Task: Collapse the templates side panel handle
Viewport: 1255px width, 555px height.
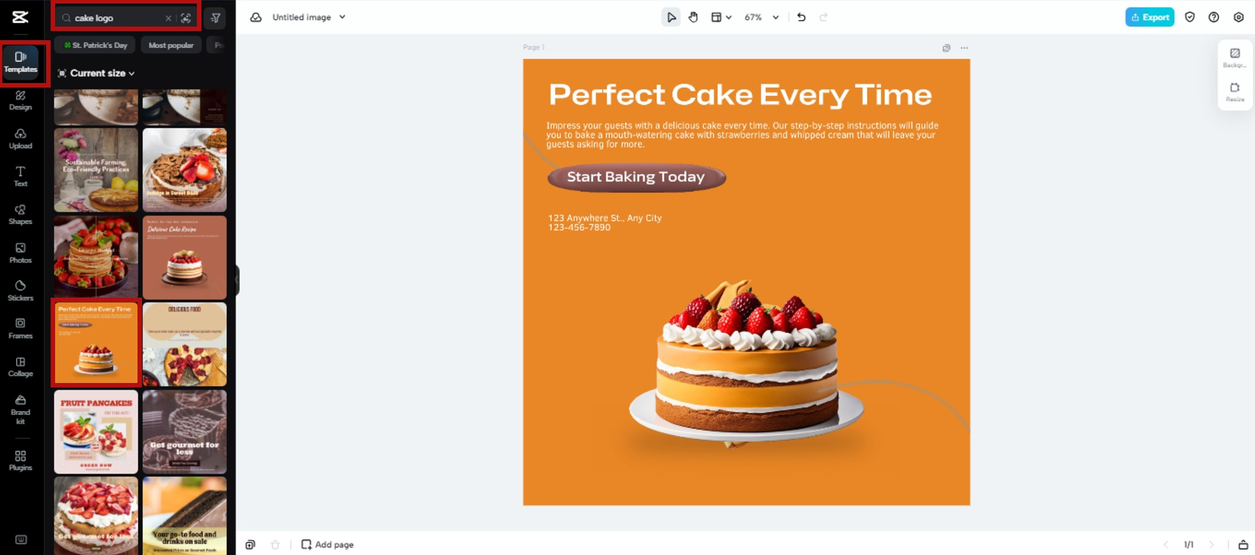Action: coord(237,280)
